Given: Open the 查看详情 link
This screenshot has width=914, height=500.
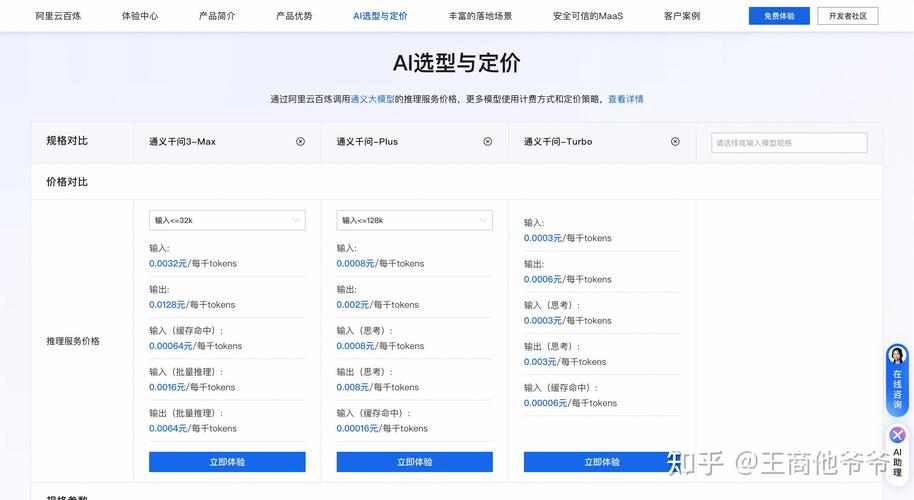Looking at the screenshot, I should click(626, 99).
